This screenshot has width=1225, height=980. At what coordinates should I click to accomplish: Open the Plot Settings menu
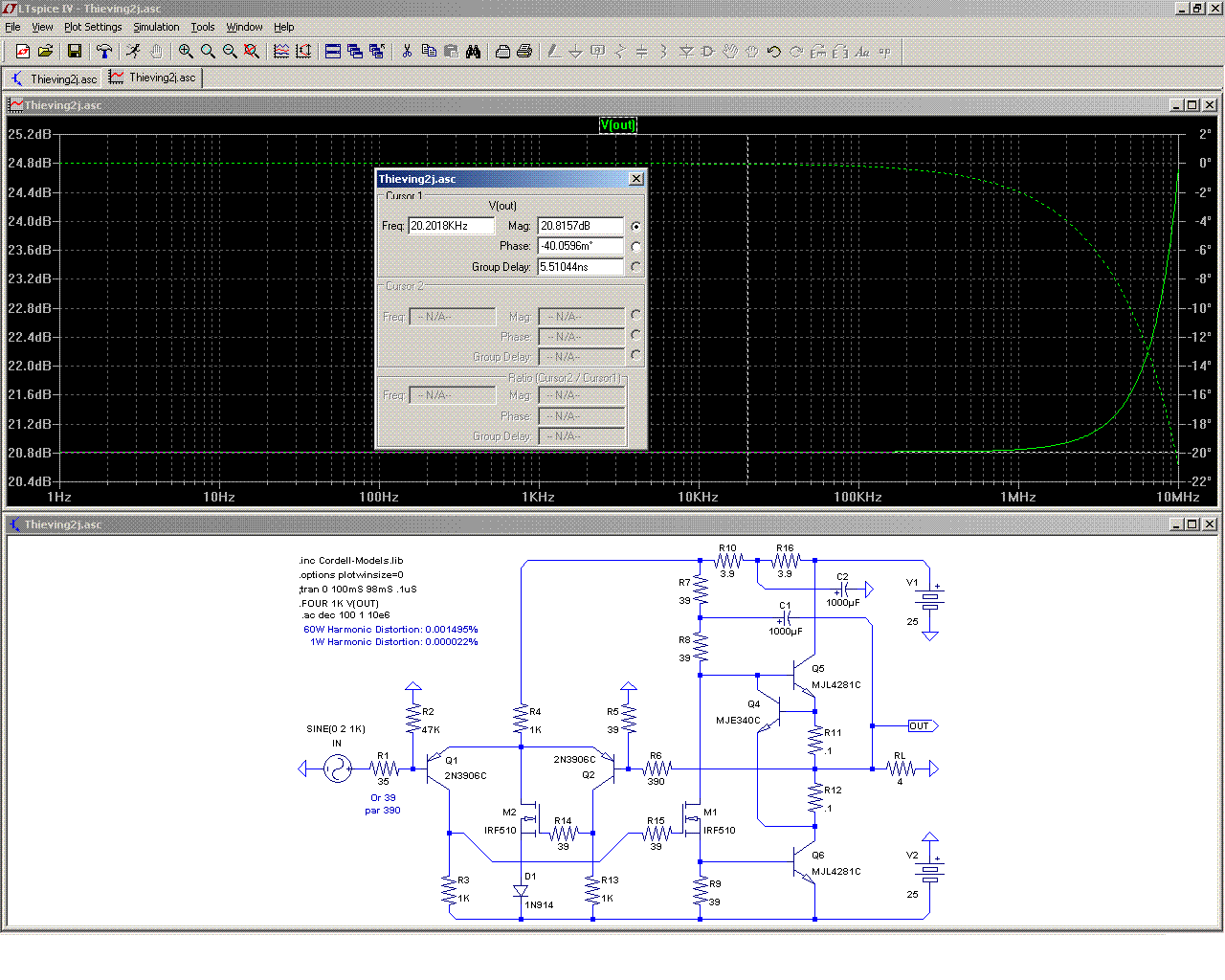click(x=93, y=27)
